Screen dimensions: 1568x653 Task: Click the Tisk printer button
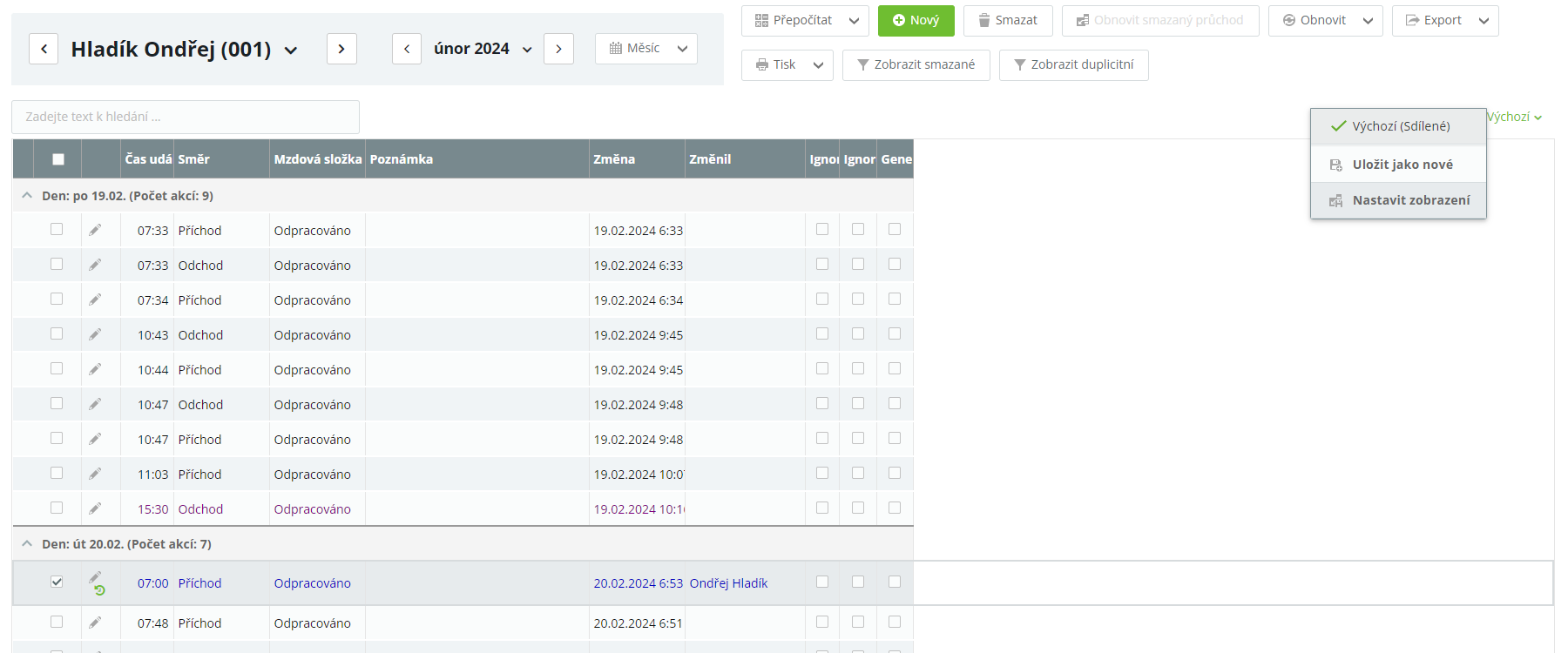tap(775, 64)
